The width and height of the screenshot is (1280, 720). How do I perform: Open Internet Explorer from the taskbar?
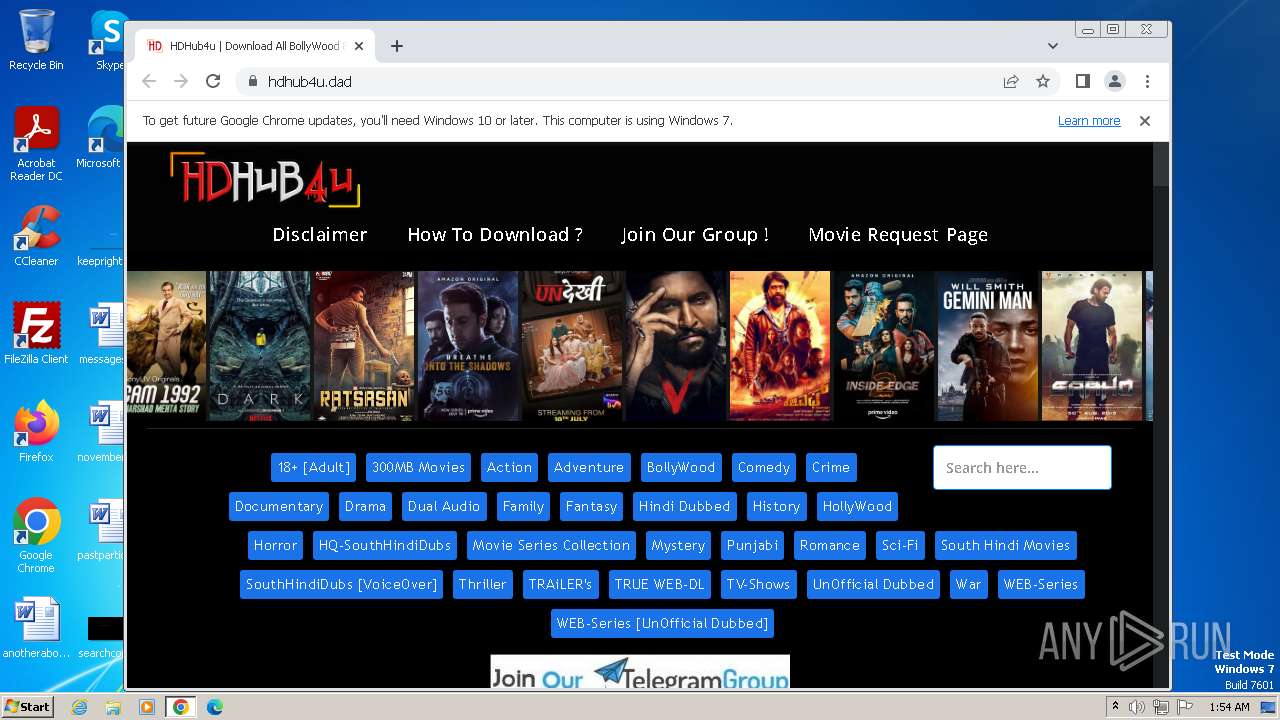(79, 707)
